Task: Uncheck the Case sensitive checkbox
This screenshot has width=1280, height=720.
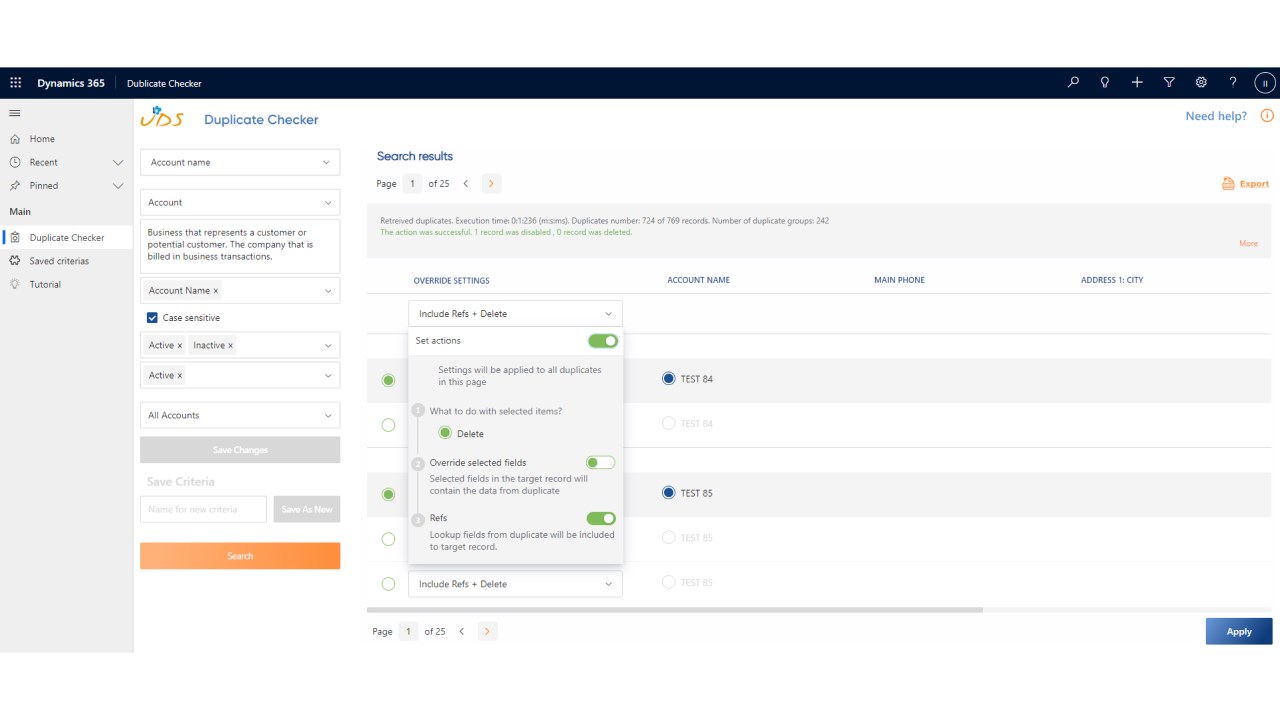Action: coord(152,318)
